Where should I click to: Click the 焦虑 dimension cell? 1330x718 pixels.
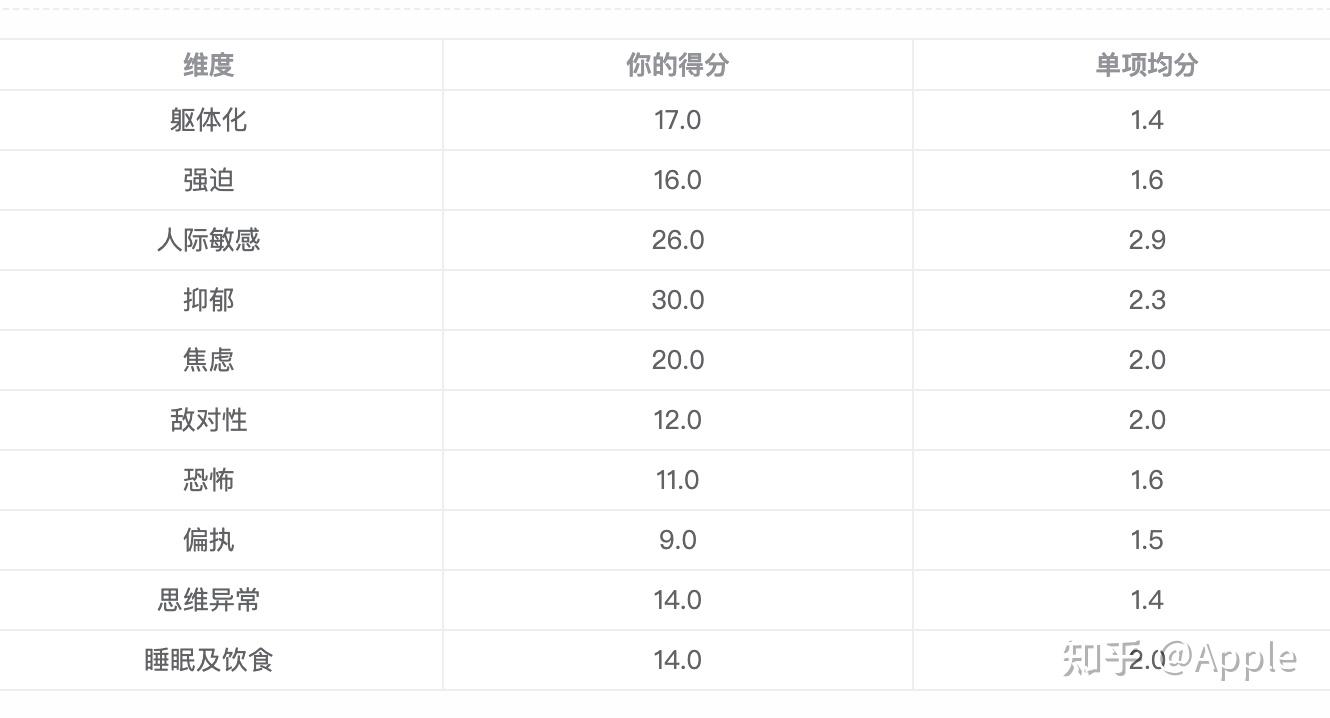[209, 360]
